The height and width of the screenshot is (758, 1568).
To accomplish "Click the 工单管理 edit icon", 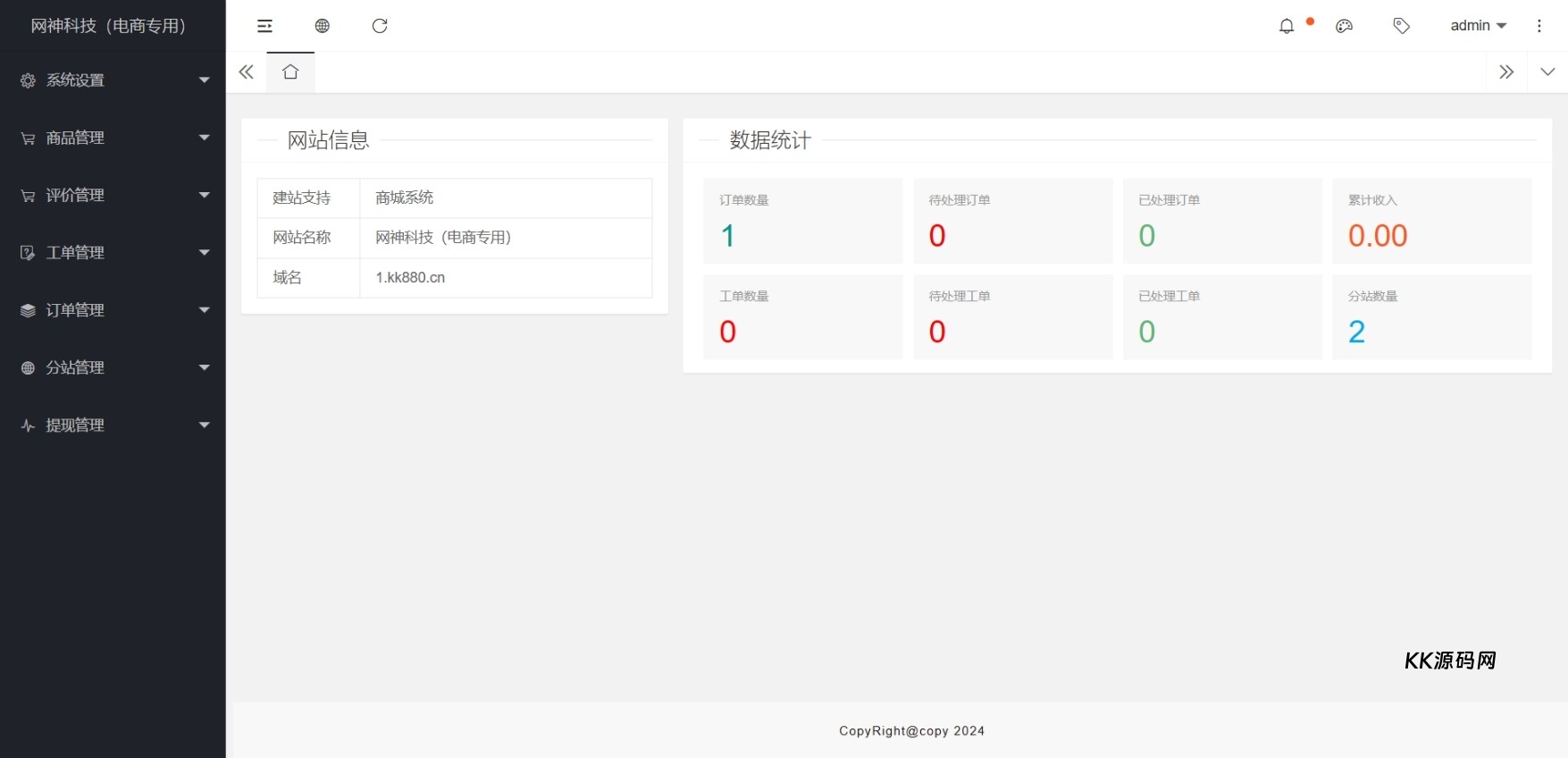I will pyautogui.click(x=28, y=253).
